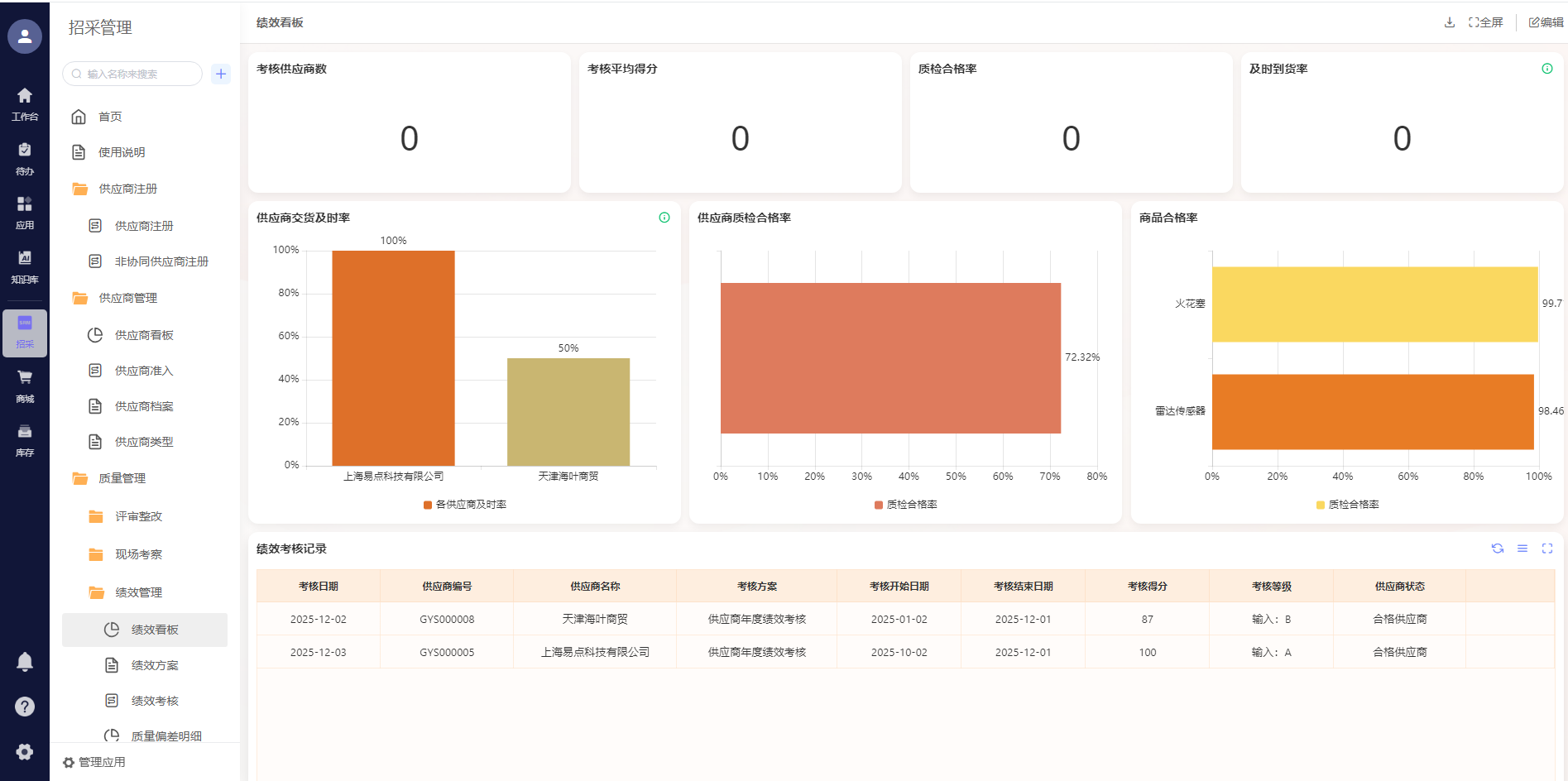Collapse the 绩效管理 folder
The width and height of the screenshot is (1568, 781).
(138, 592)
